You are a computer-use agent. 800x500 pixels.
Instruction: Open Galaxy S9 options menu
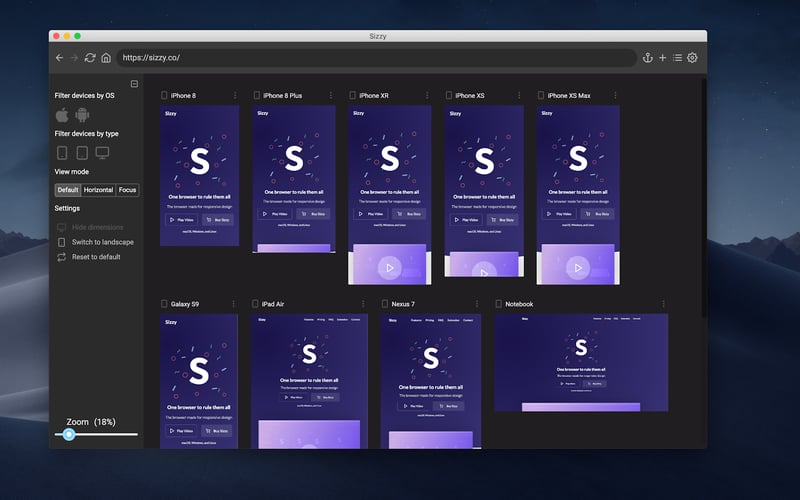(x=234, y=304)
